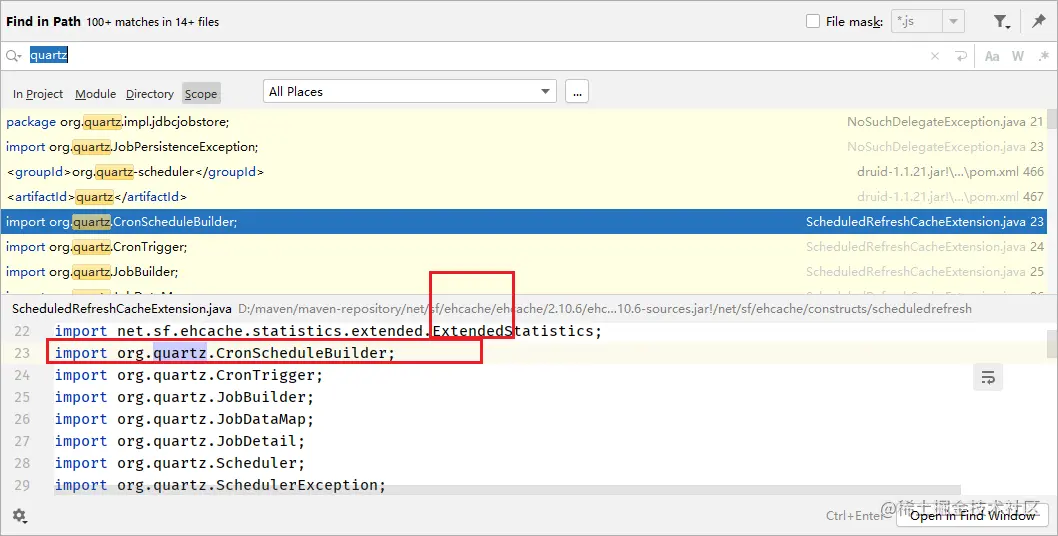Select the groupId org.quartz-scheduler result
The width and height of the screenshot is (1058, 536).
524,172
